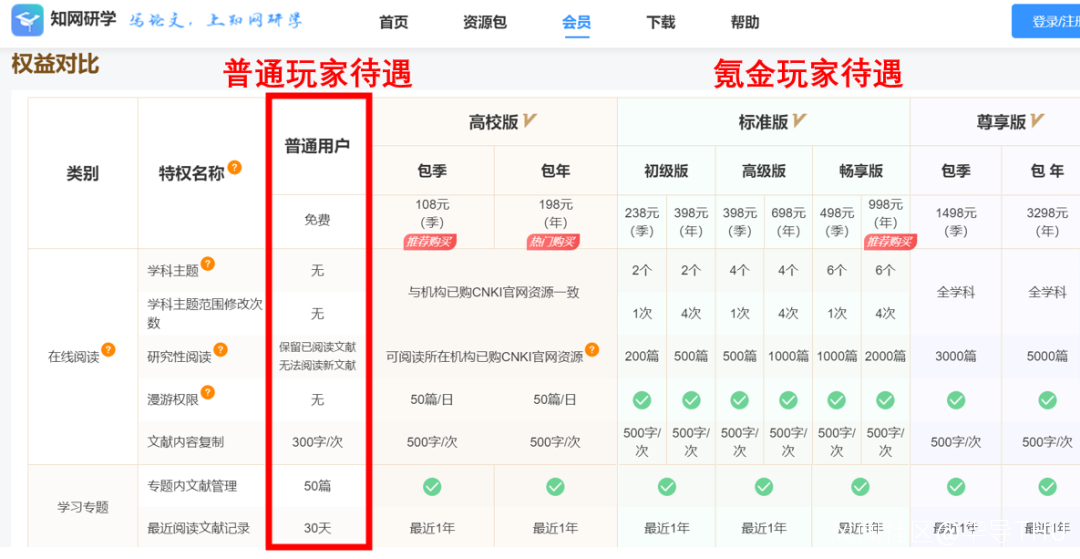Click 专题内文献管理 checkmark under 初级版
The width and height of the screenshot is (1080, 559).
(x=667, y=487)
